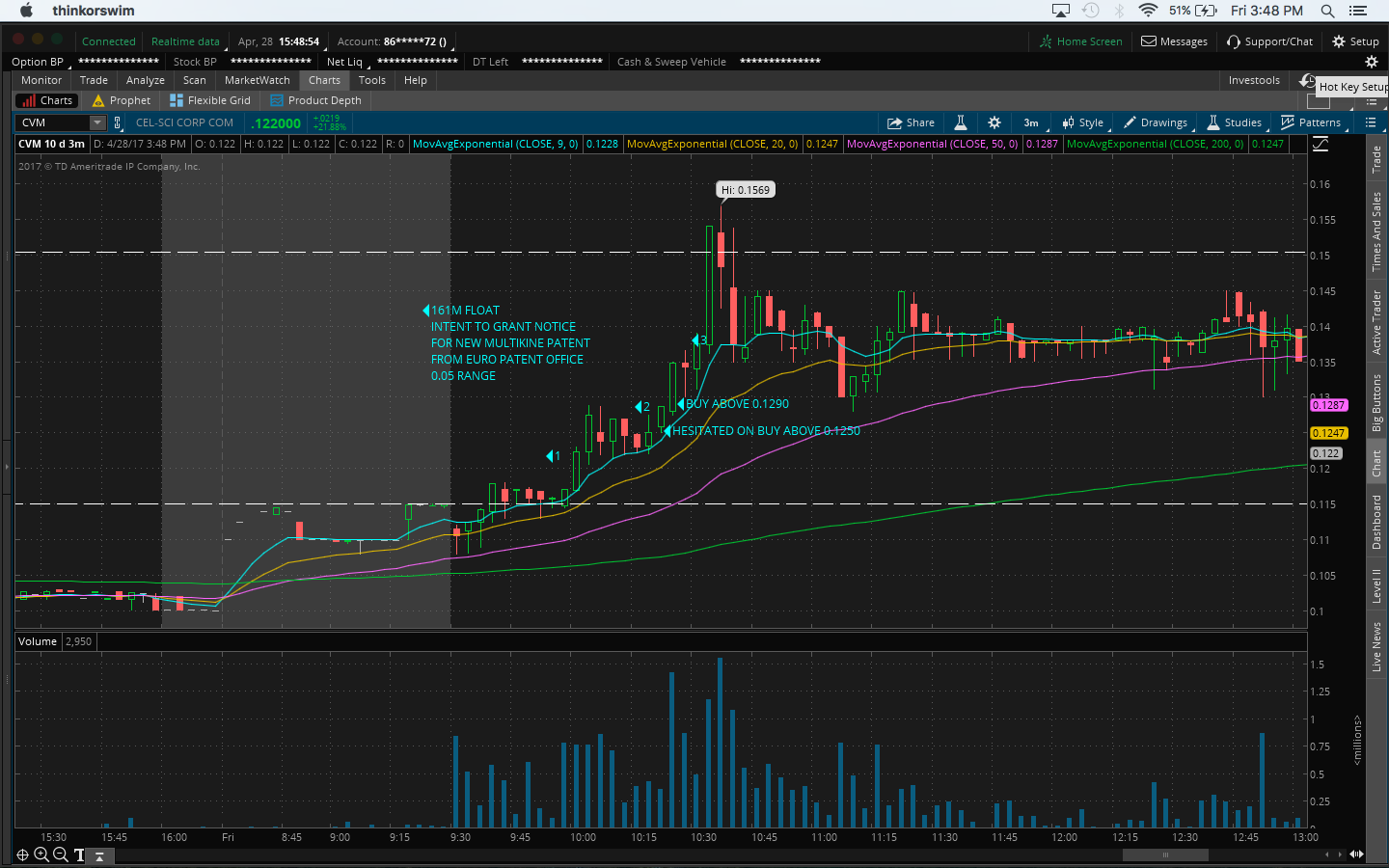Toggle the Trade side panel
Image resolution: width=1389 pixels, height=868 pixels.
(1376, 159)
